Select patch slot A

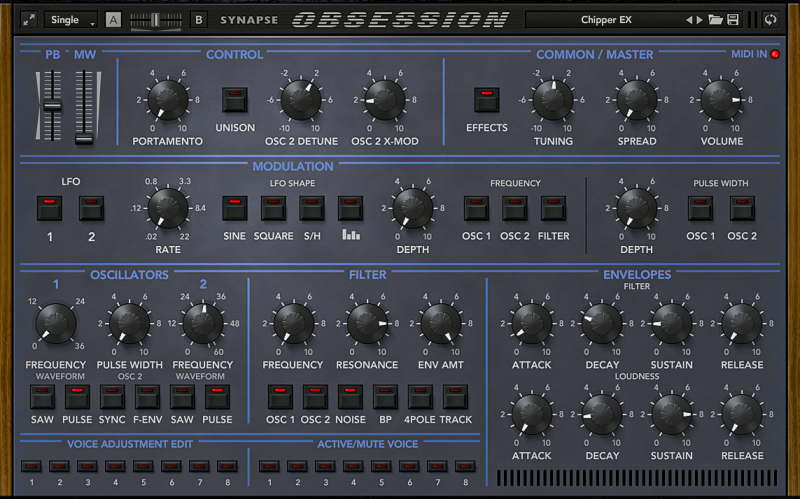(113, 20)
